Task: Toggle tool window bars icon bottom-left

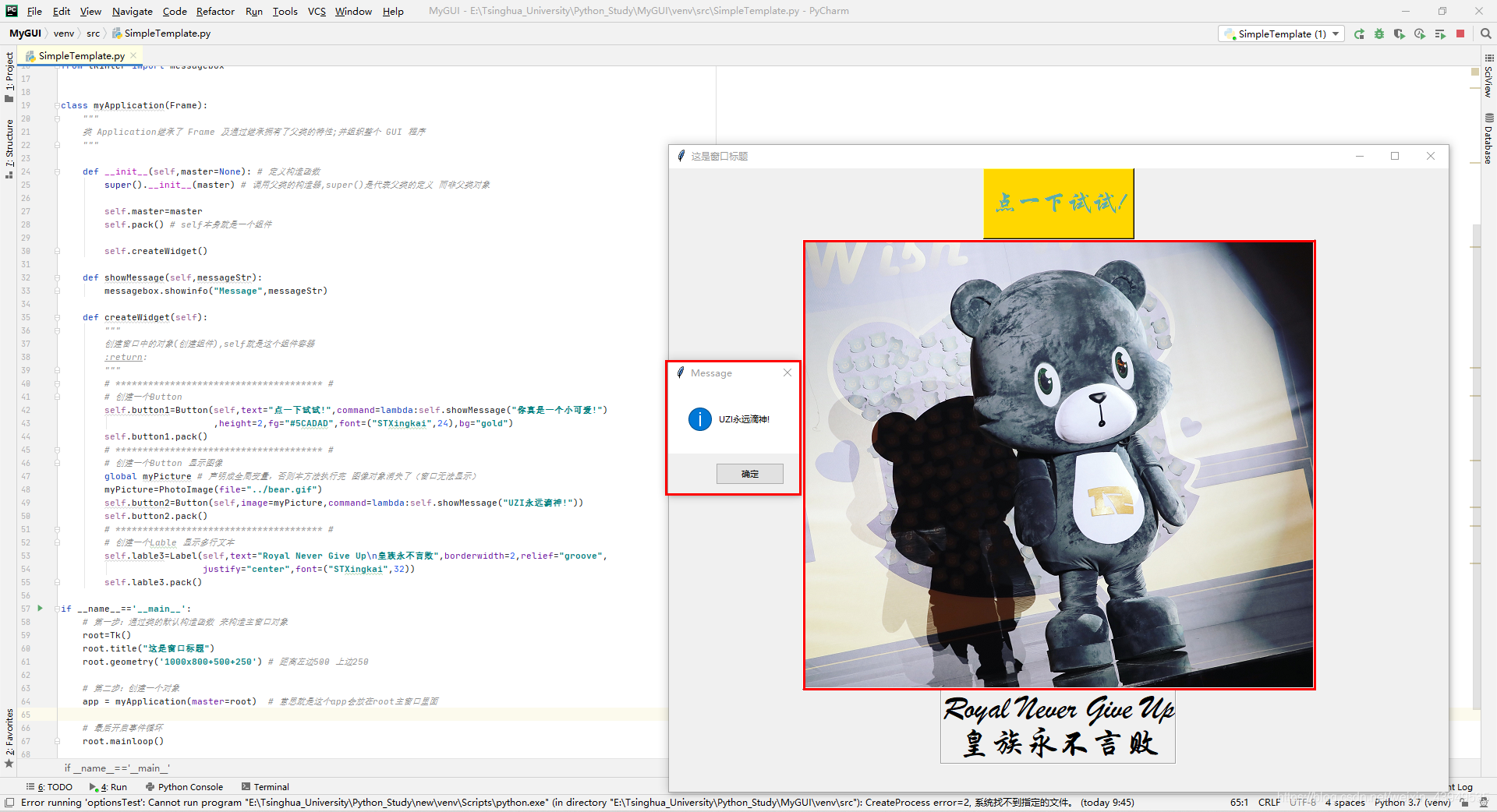Action: [x=9, y=803]
